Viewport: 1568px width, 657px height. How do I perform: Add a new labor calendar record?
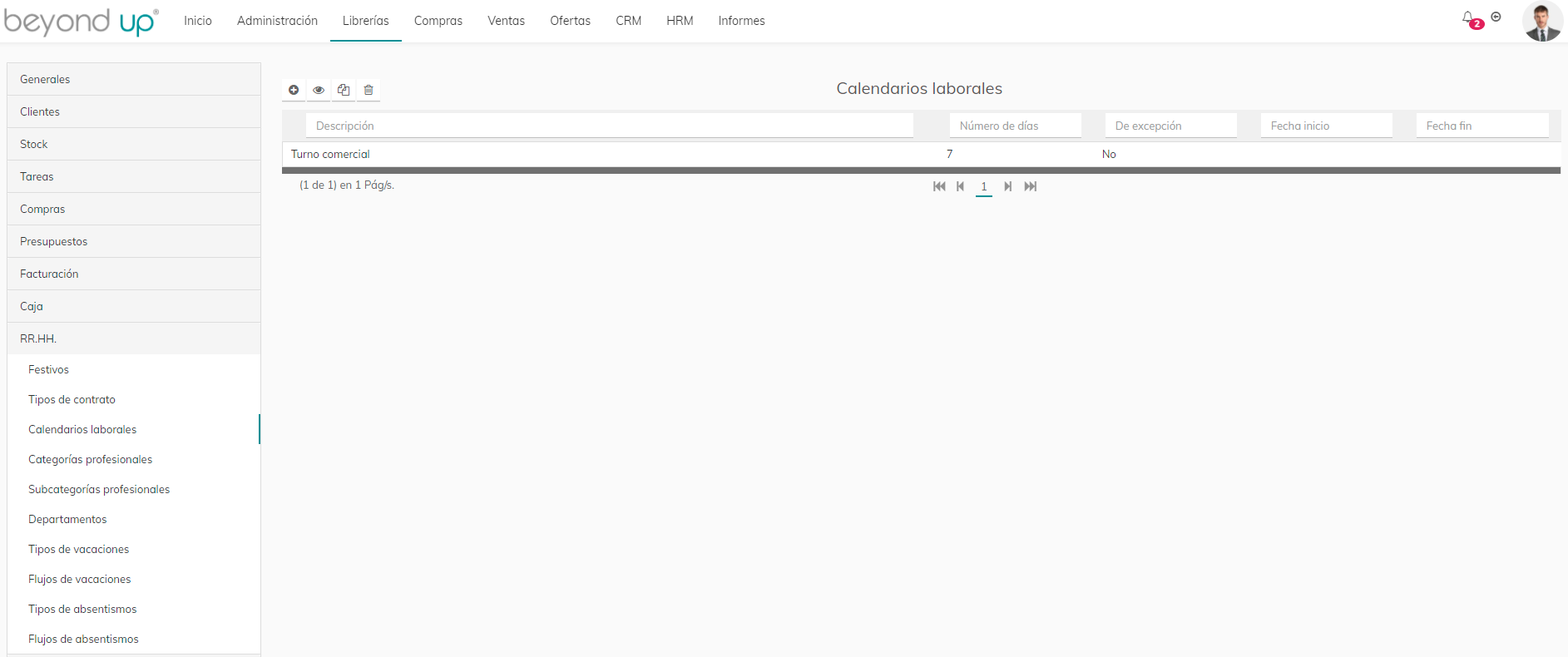click(294, 90)
